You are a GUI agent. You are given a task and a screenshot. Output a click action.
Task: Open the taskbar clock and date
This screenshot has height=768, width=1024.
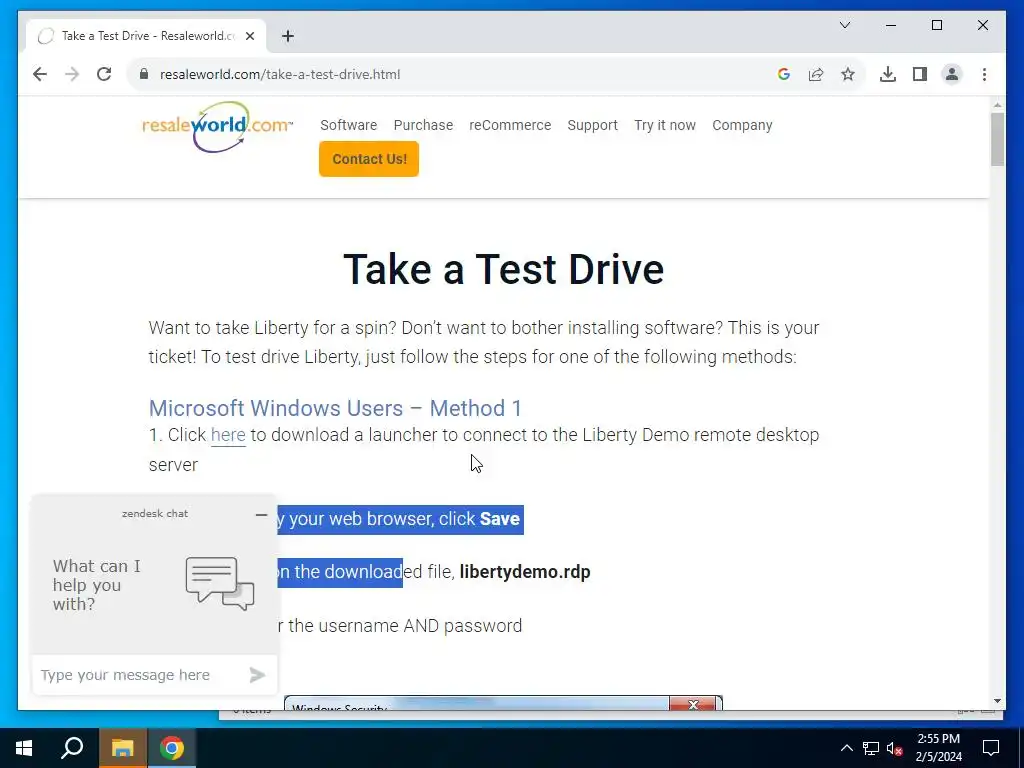click(938, 748)
